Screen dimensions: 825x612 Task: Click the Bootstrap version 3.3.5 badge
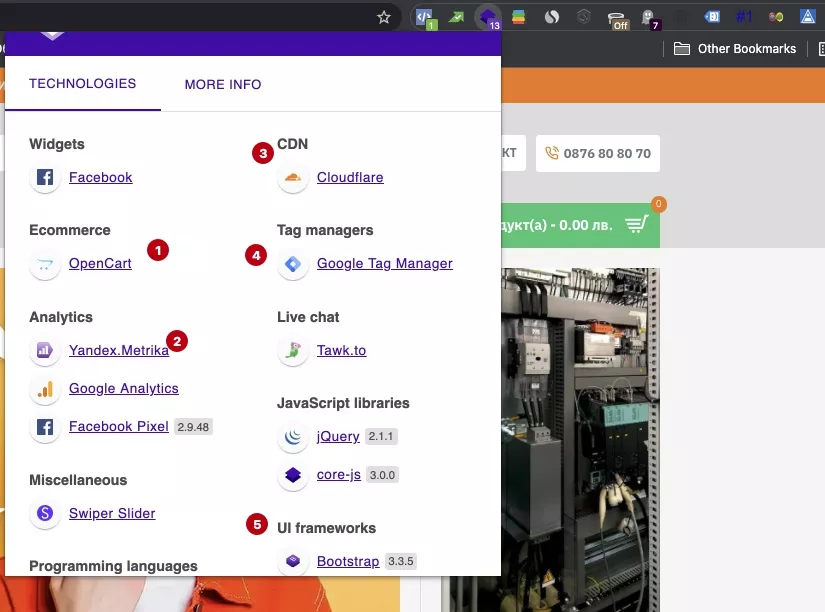[x=401, y=561]
